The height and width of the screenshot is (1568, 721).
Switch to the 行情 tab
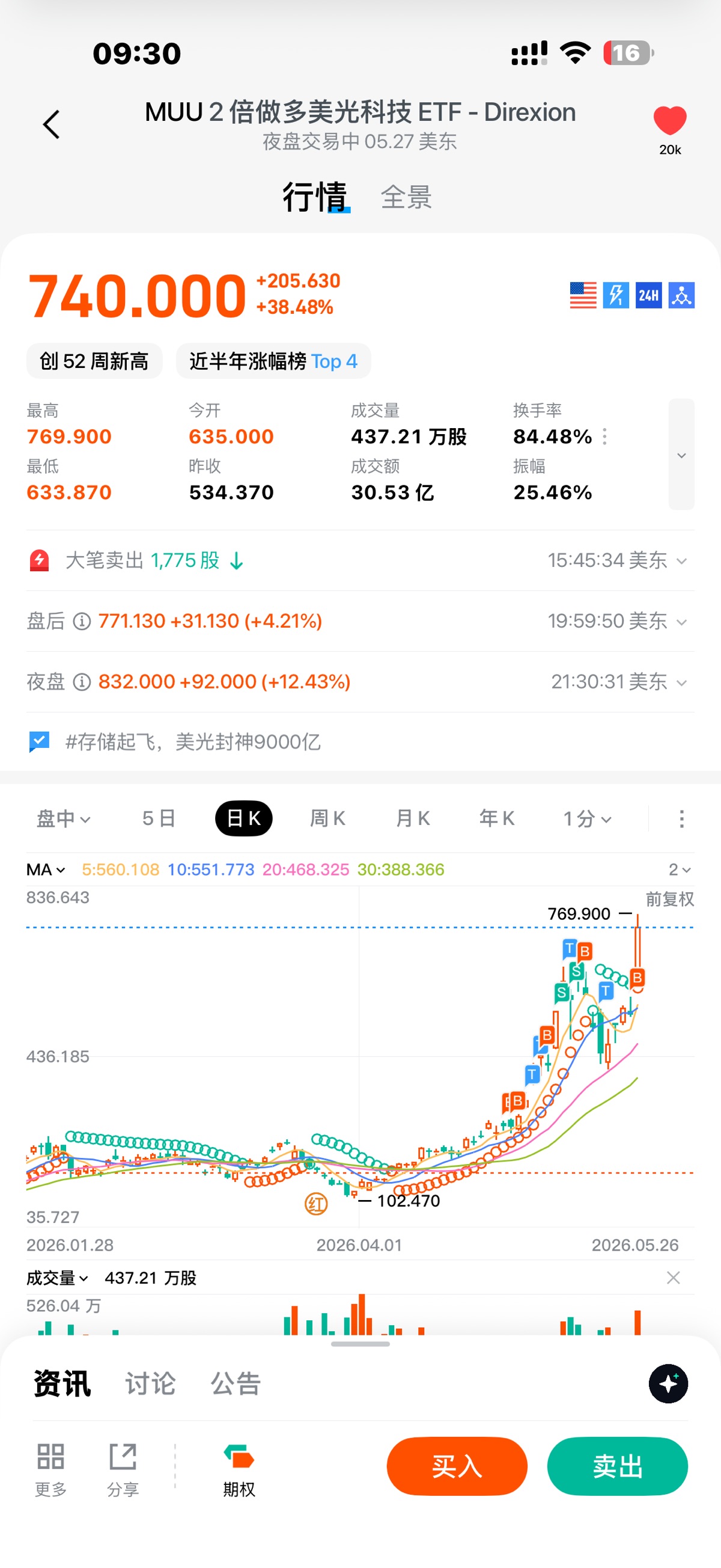coord(315,197)
